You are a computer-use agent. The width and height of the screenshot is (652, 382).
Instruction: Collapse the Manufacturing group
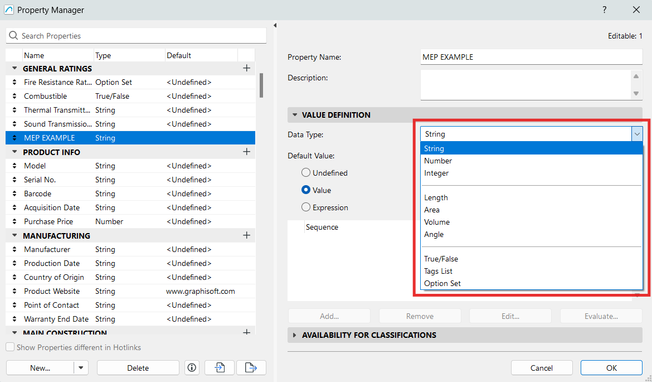pos(15,235)
